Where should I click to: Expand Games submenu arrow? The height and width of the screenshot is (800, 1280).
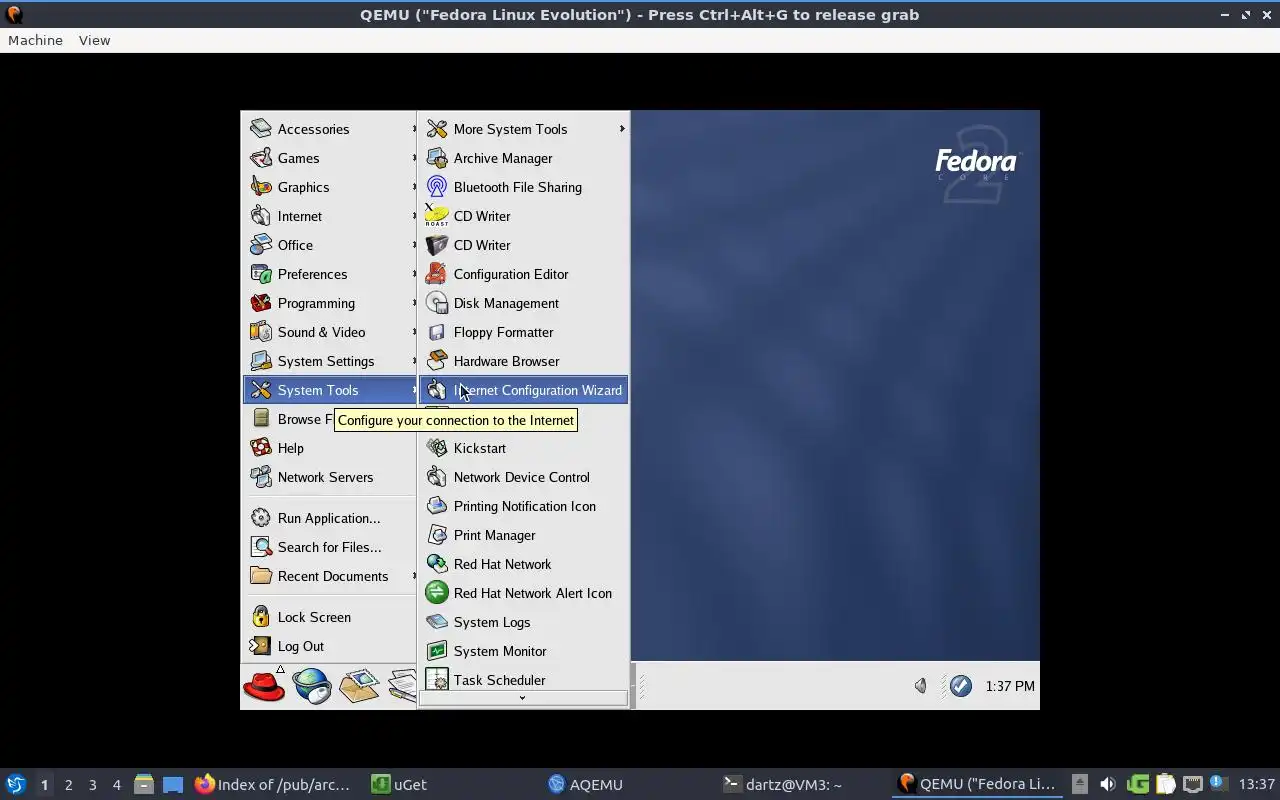[414, 158]
